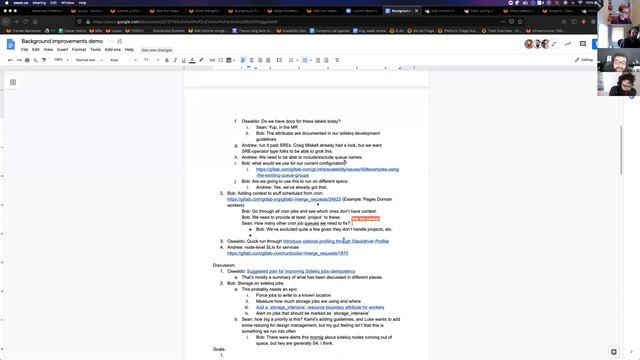Redo the last edit in toolbar
640x360 pixels.
(x=19, y=60)
